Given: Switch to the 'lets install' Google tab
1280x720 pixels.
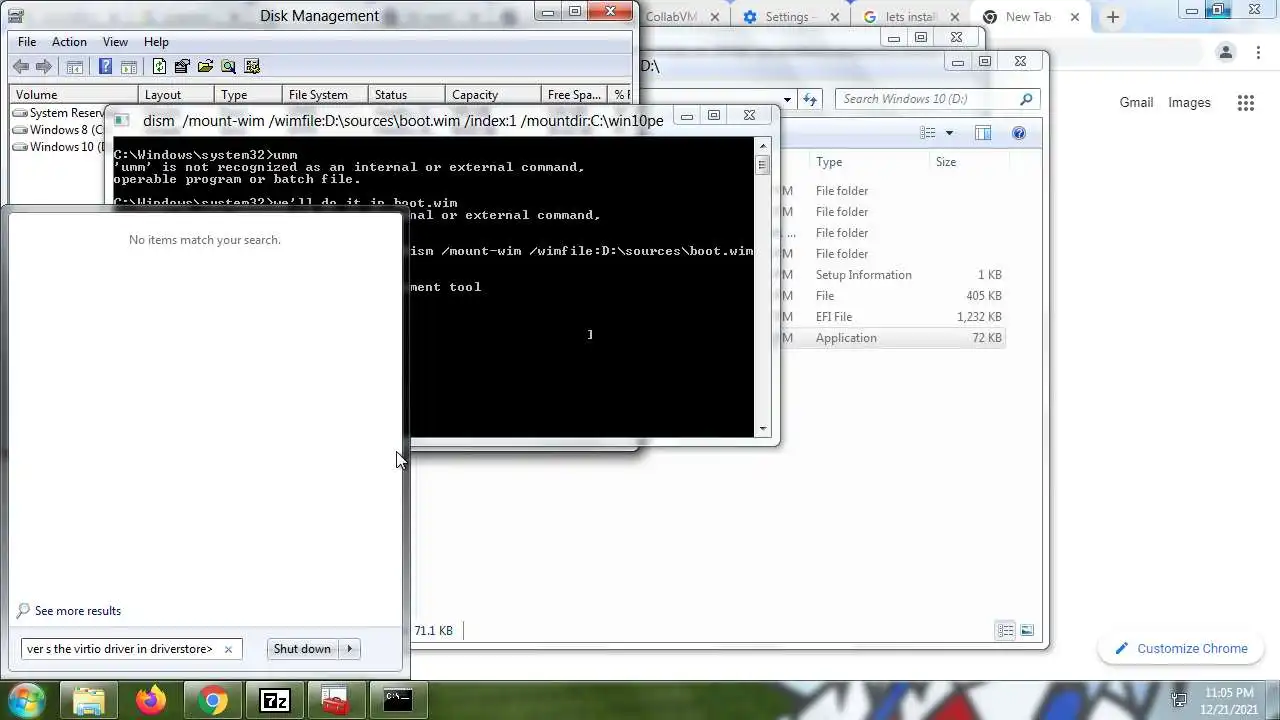Looking at the screenshot, I should click(910, 17).
